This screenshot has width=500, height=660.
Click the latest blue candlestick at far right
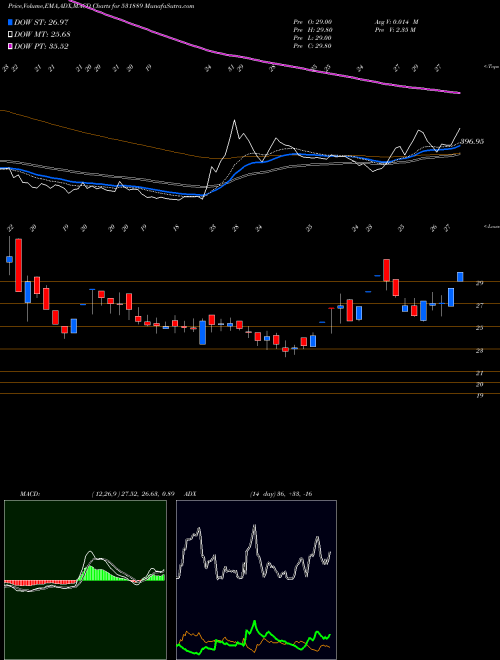tap(460, 277)
